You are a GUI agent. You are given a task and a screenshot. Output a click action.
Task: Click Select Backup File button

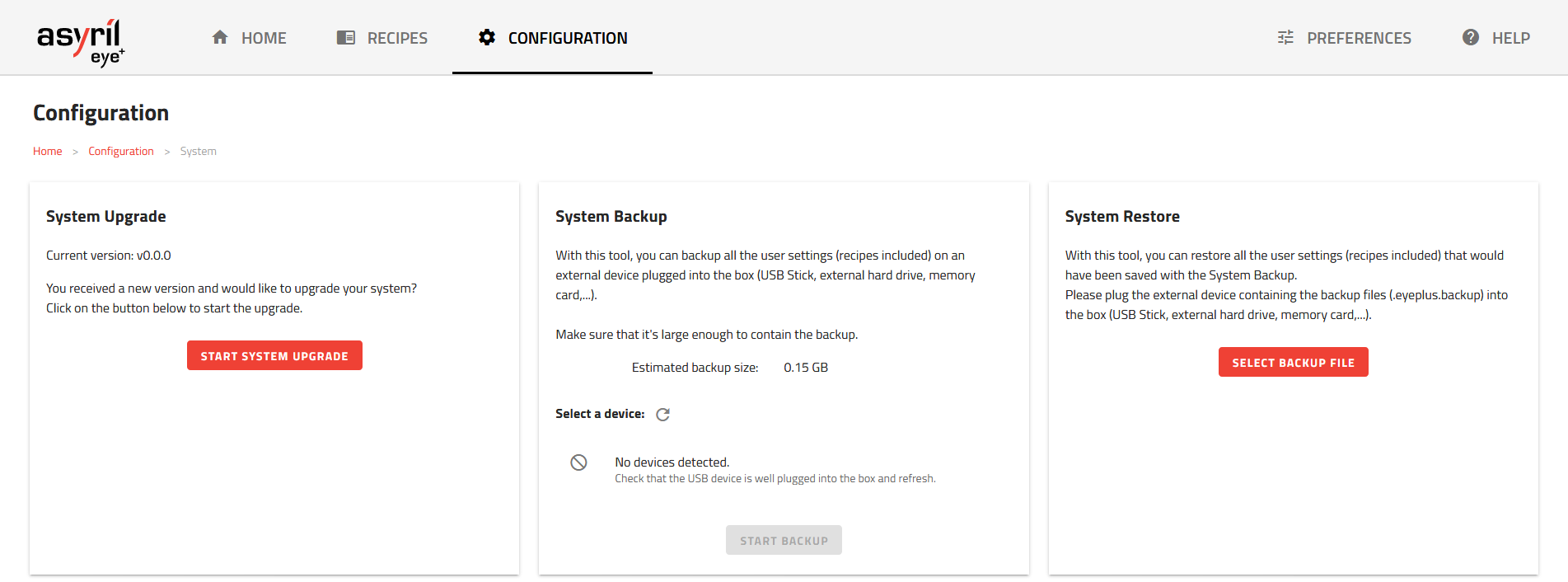(1293, 362)
